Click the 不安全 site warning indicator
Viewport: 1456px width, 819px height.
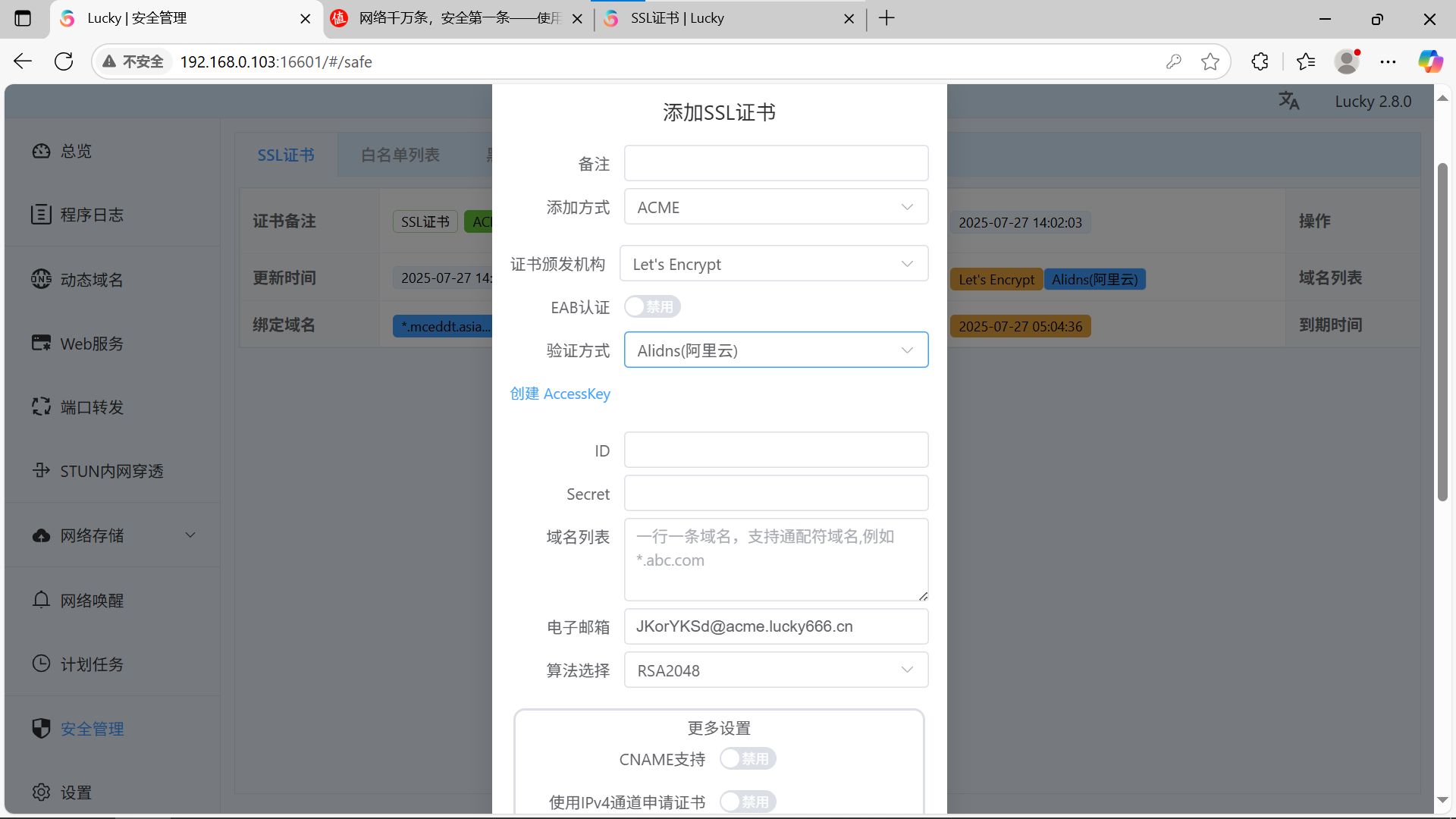[133, 61]
